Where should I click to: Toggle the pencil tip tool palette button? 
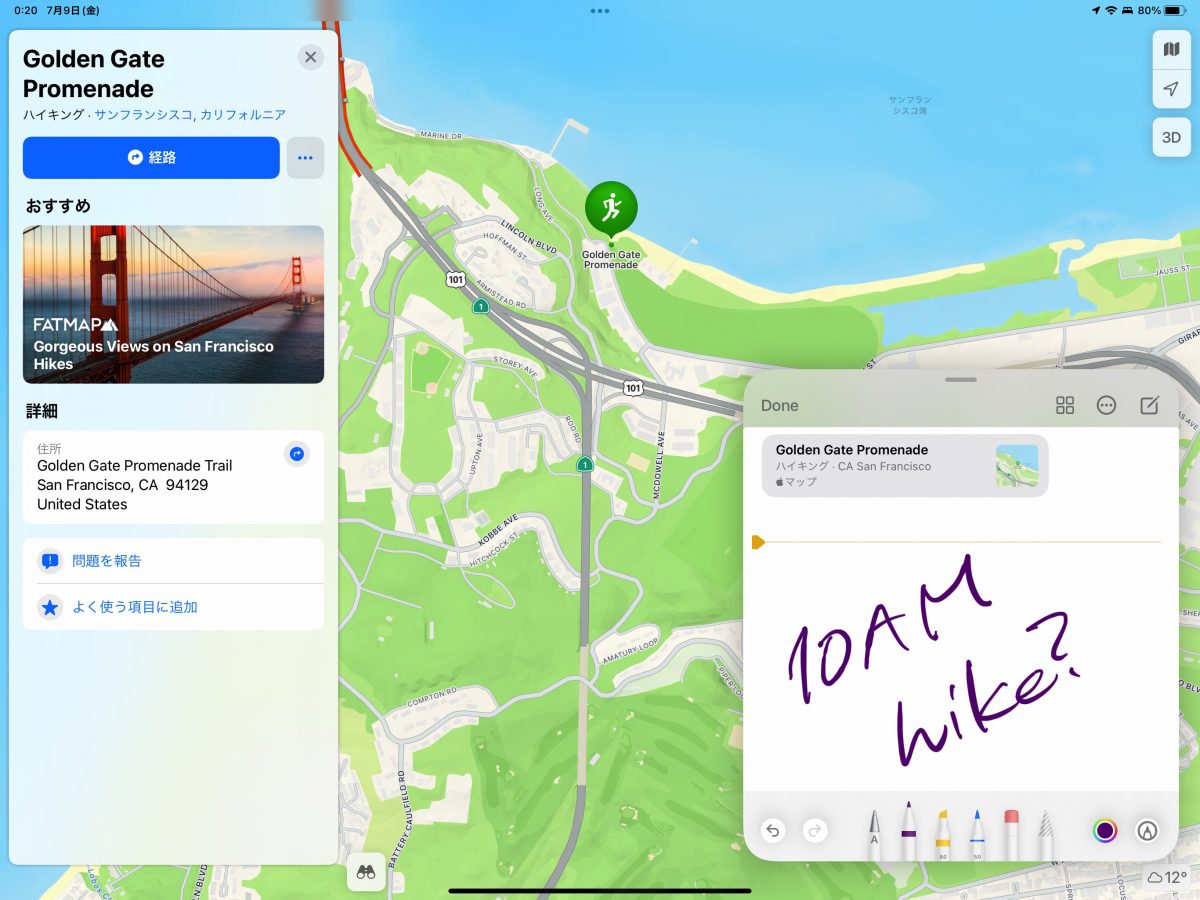point(1147,831)
